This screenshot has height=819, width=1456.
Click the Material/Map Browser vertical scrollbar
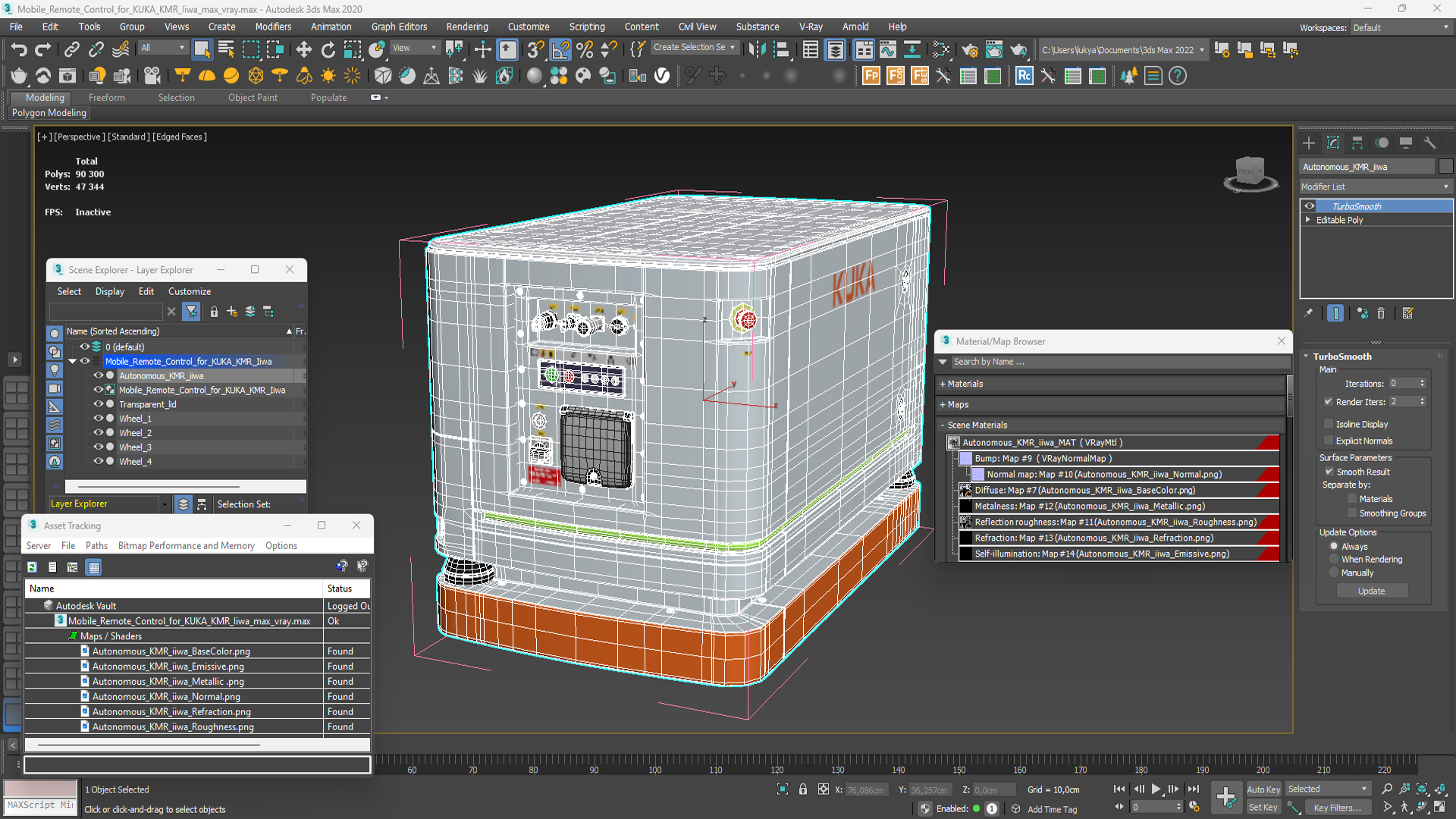point(1288,394)
